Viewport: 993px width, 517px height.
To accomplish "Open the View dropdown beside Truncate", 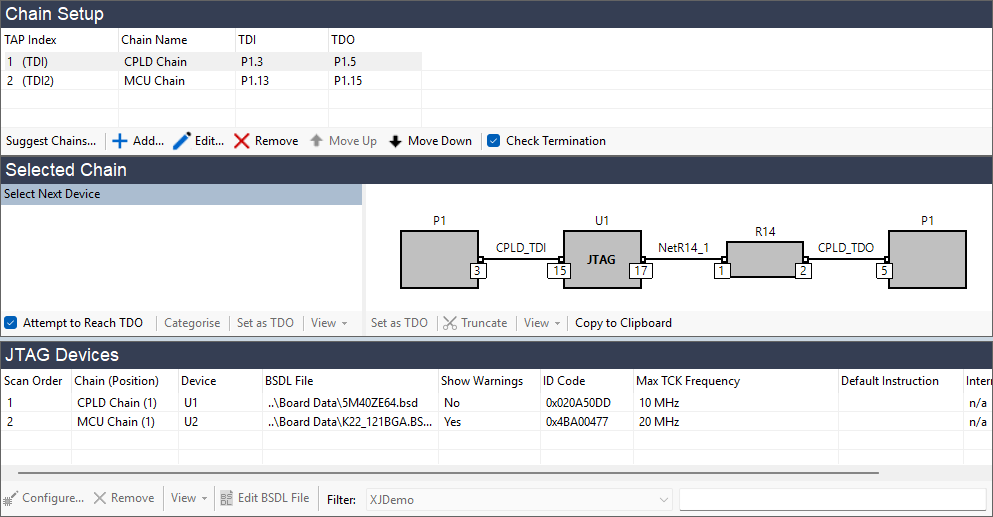I will (x=541, y=323).
